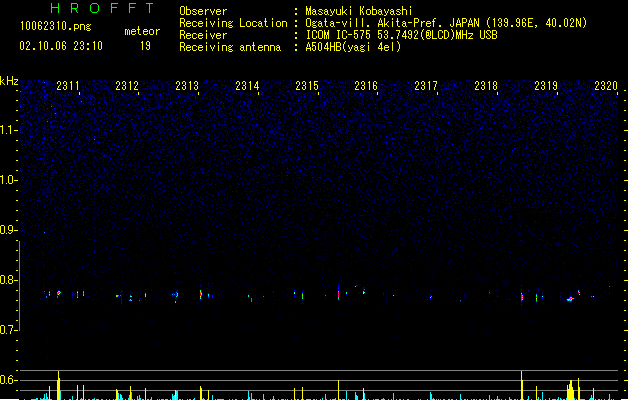Click the 2317 time axis marker

426,86
